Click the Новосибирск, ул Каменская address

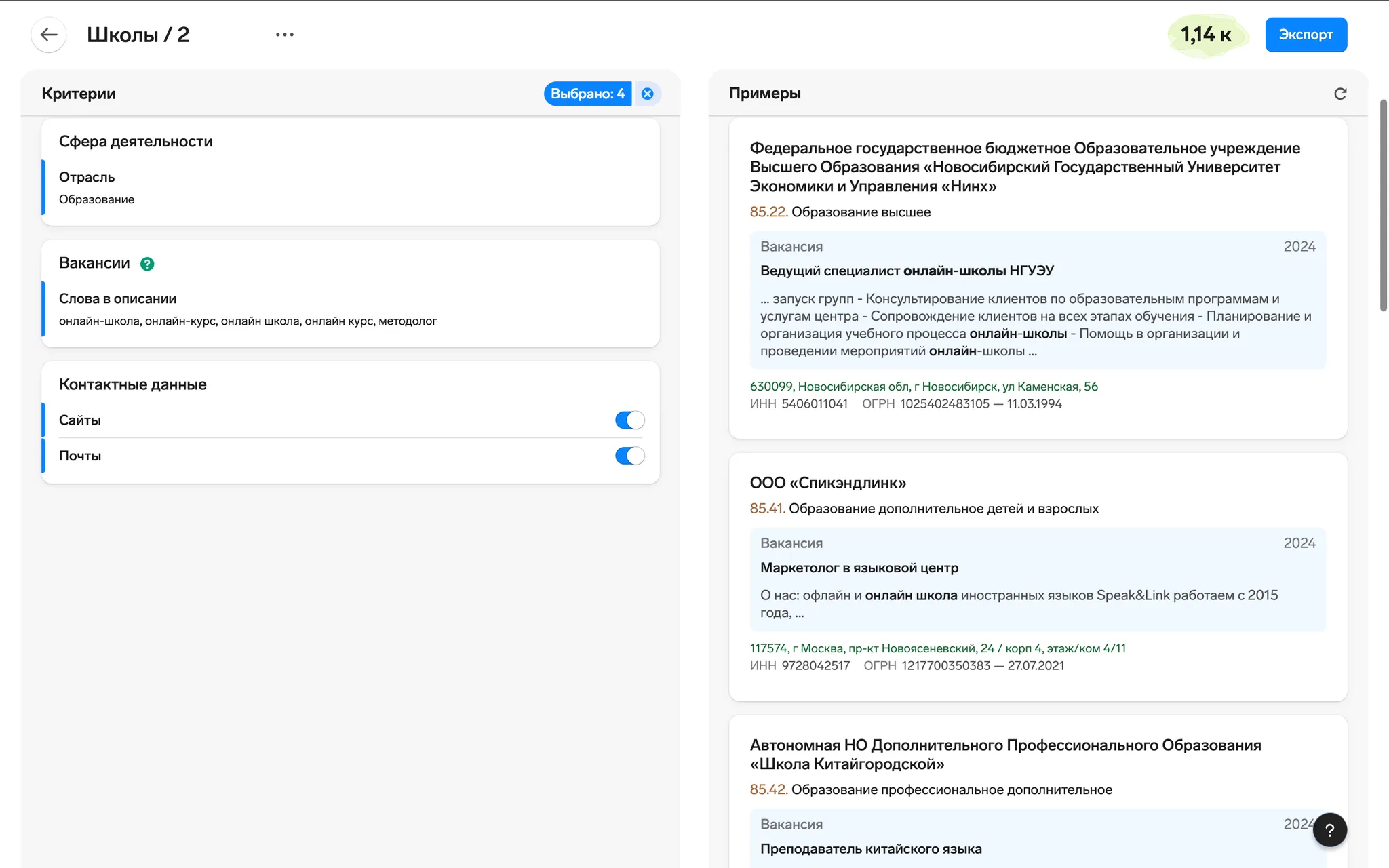pos(924,387)
